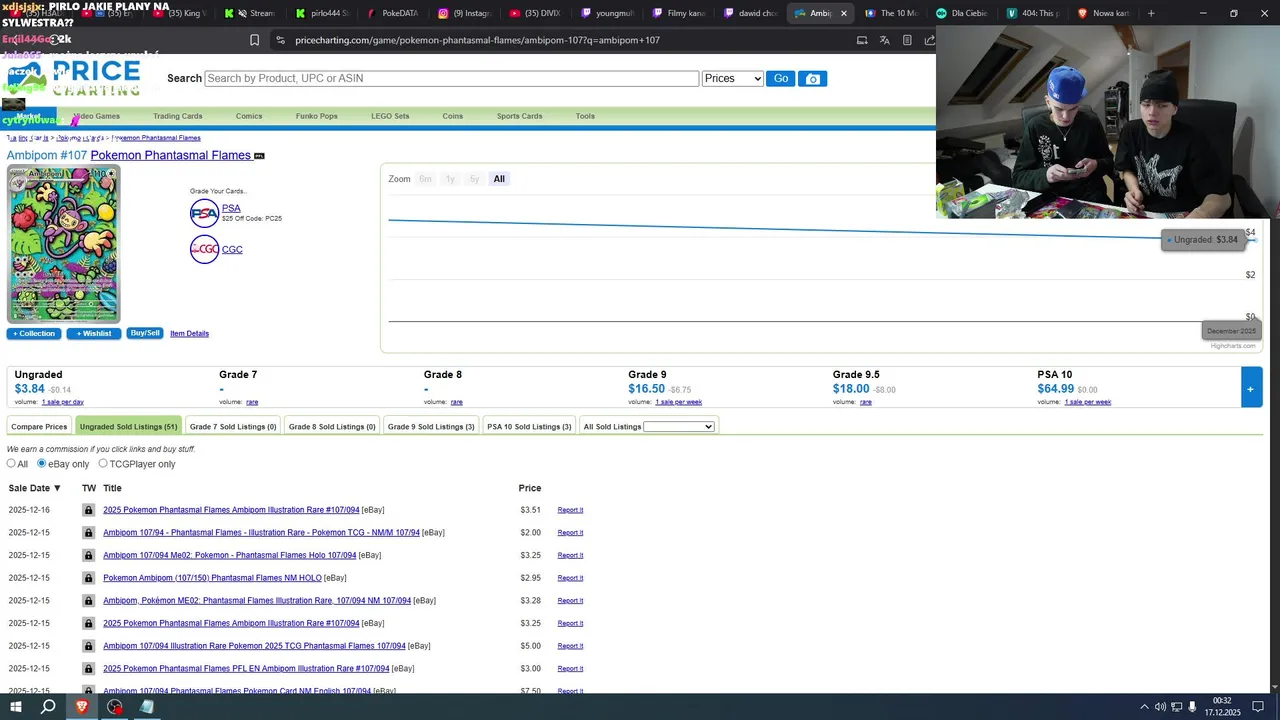Click the browser address bar URL

[477, 40]
